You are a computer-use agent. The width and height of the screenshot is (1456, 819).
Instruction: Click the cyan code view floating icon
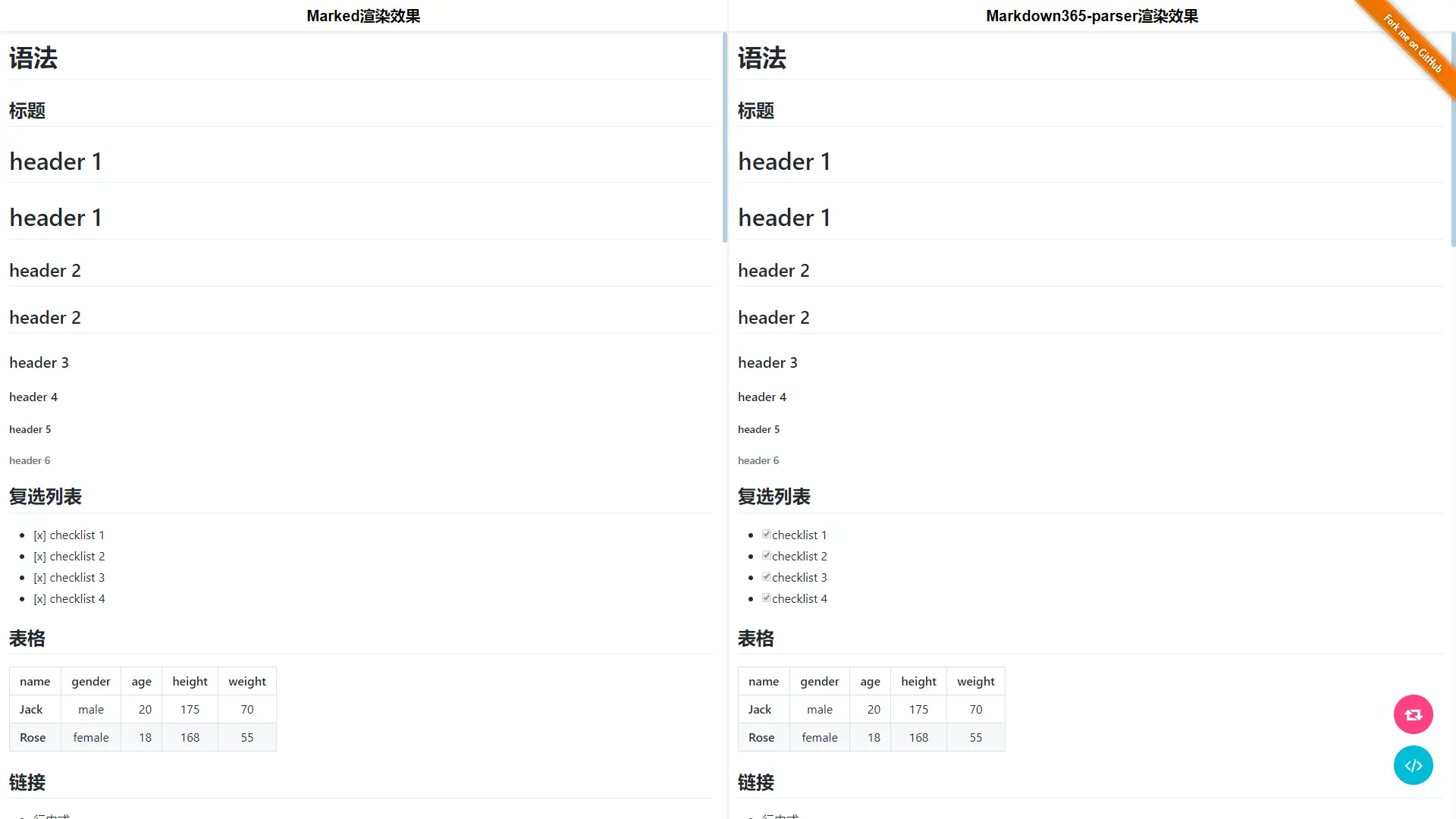click(1414, 765)
